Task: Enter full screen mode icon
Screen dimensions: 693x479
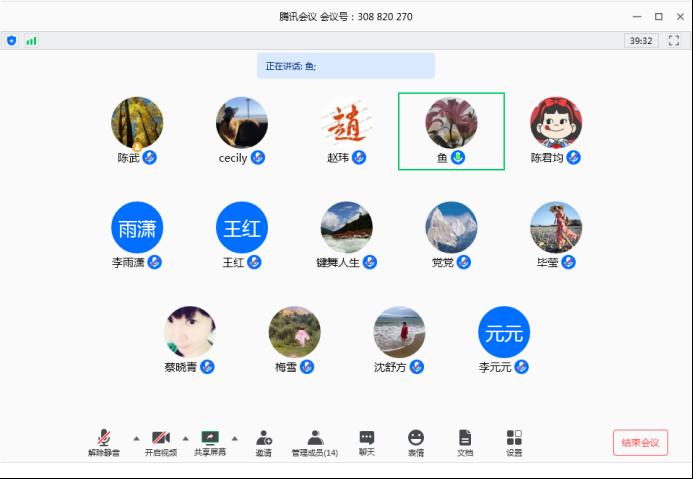Action: click(674, 41)
